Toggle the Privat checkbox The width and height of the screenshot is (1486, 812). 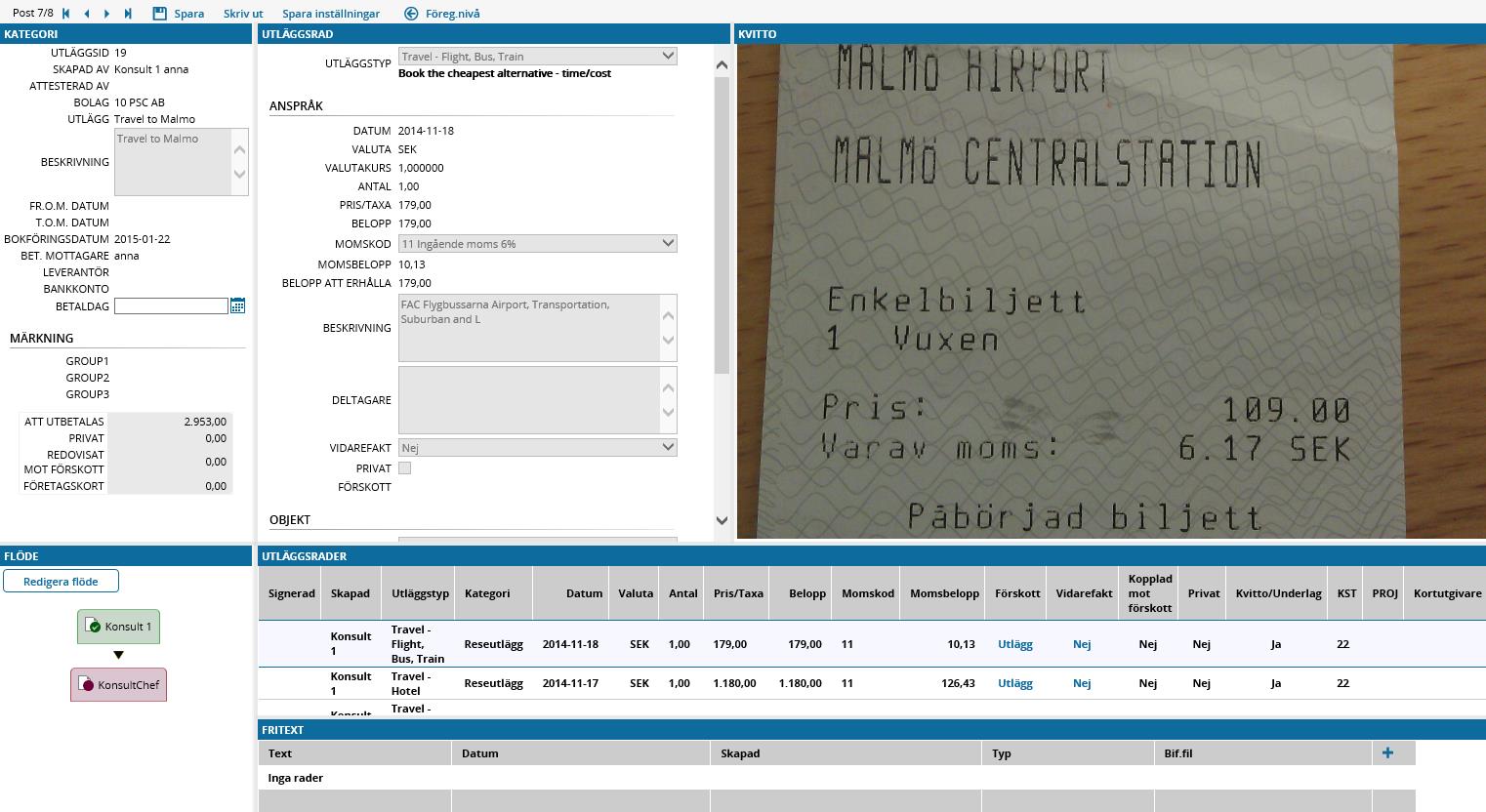point(404,468)
